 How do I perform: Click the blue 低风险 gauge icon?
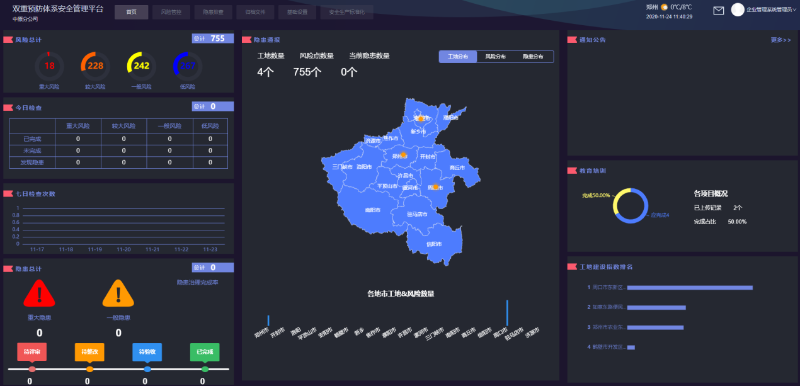pos(187,65)
